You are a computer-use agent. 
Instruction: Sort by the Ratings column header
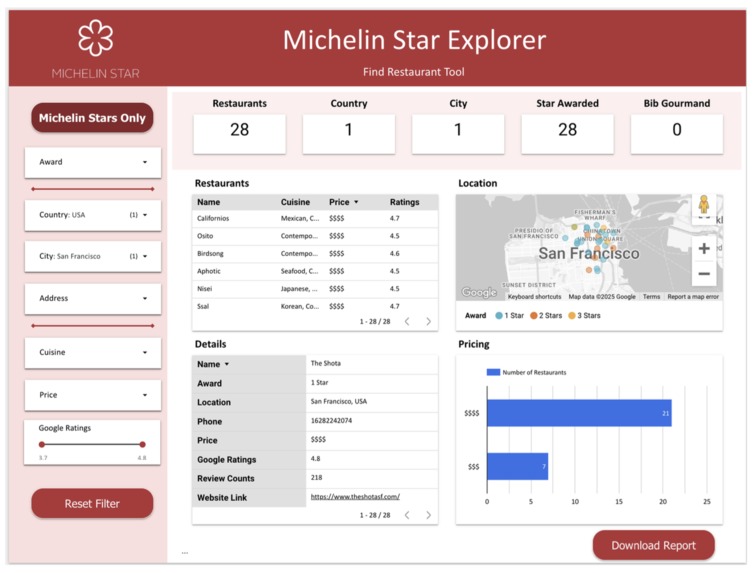404,202
